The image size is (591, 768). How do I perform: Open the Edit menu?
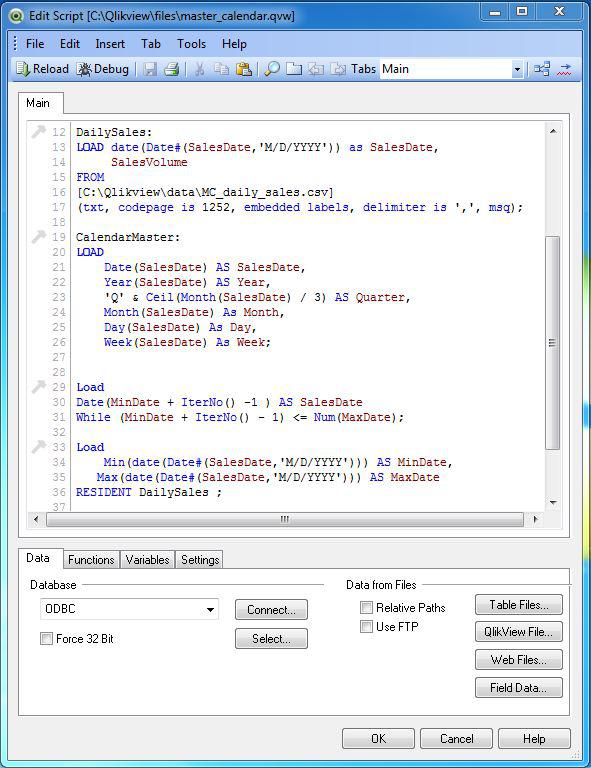click(70, 44)
